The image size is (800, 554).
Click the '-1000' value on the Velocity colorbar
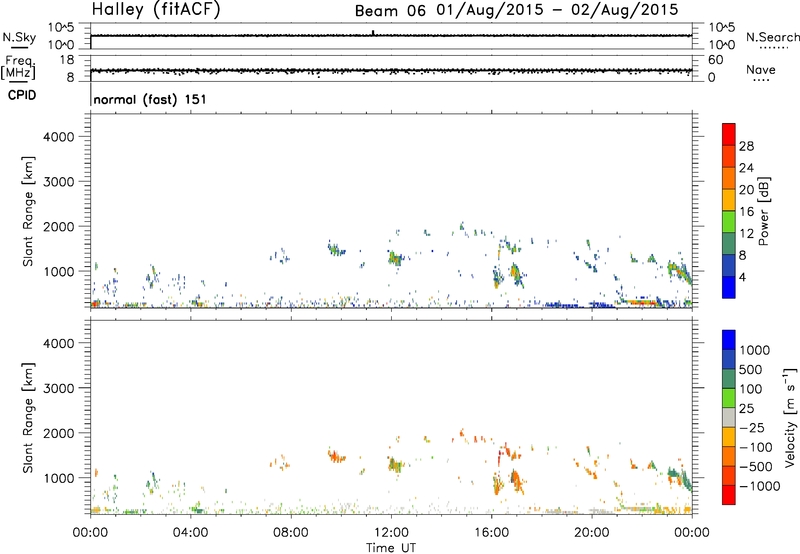pyautogui.click(x=759, y=486)
